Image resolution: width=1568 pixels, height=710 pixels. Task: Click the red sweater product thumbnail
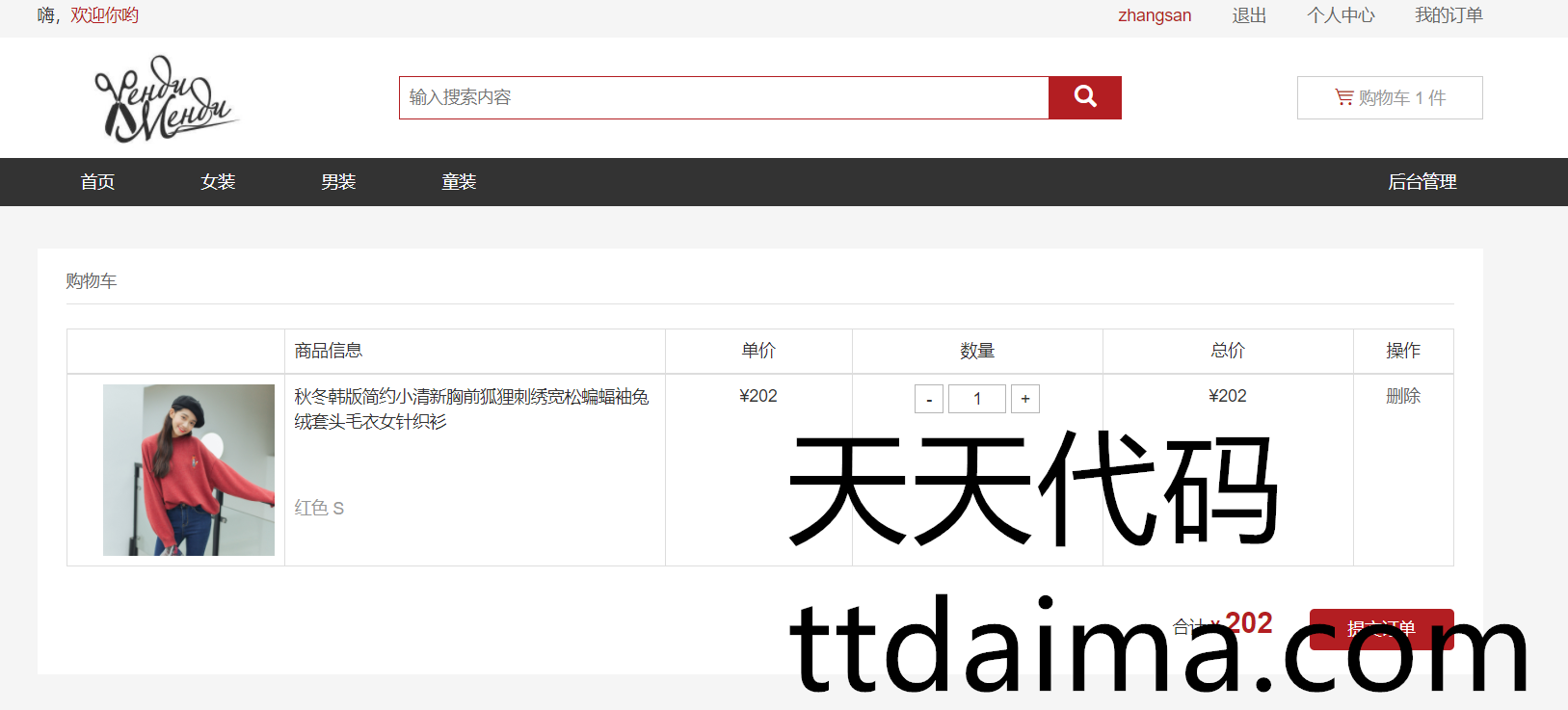[x=189, y=469]
